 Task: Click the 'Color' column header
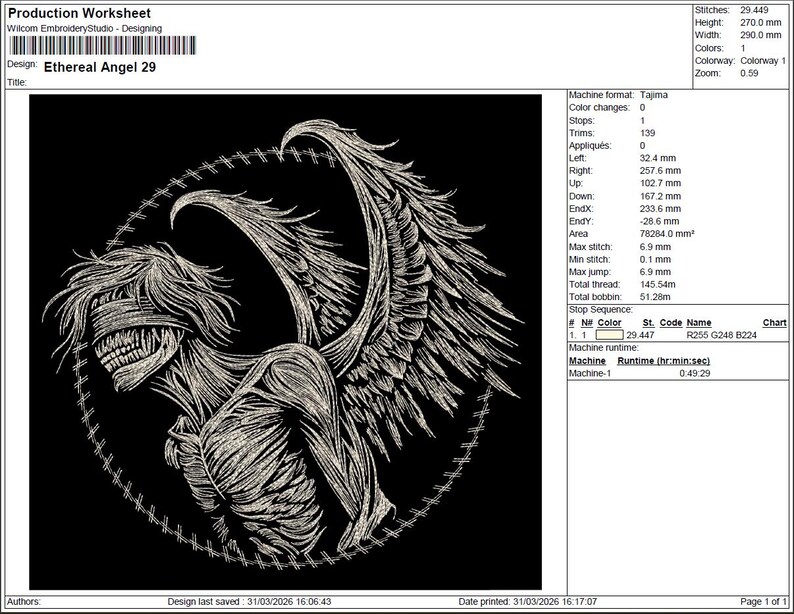(x=609, y=323)
